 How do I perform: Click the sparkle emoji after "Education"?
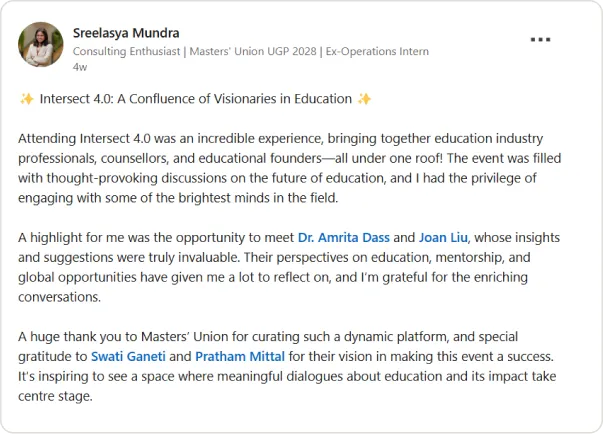[365, 99]
